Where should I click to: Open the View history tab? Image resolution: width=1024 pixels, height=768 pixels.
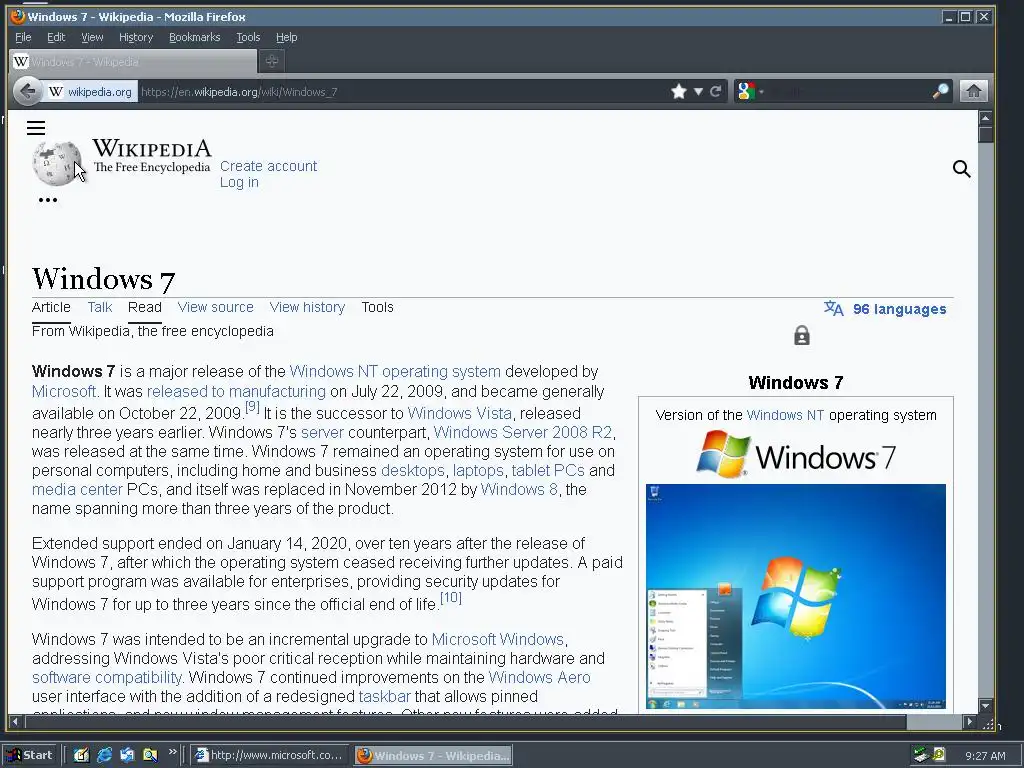pyautogui.click(x=307, y=307)
